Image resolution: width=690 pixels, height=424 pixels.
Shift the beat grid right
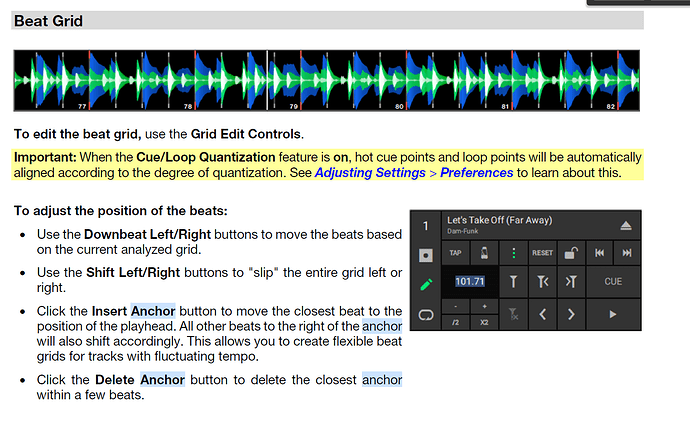pos(572,314)
